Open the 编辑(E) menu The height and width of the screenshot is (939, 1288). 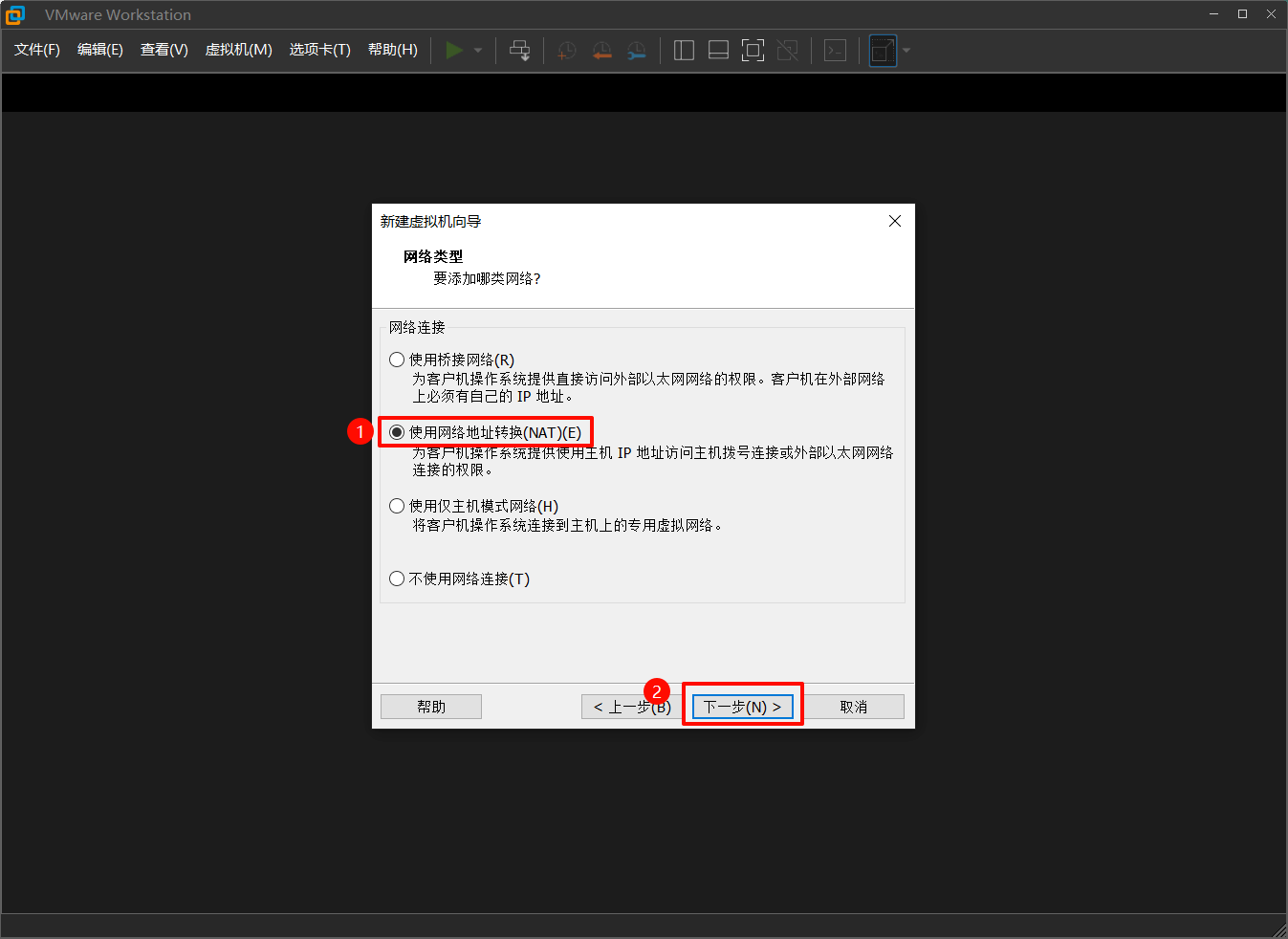pyautogui.click(x=99, y=50)
